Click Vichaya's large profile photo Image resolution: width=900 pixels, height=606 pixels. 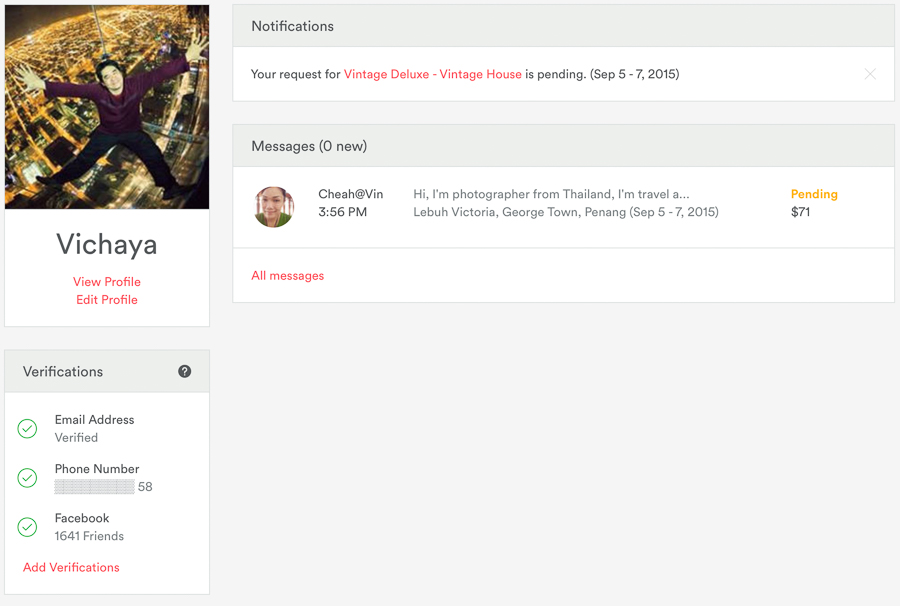pos(107,107)
